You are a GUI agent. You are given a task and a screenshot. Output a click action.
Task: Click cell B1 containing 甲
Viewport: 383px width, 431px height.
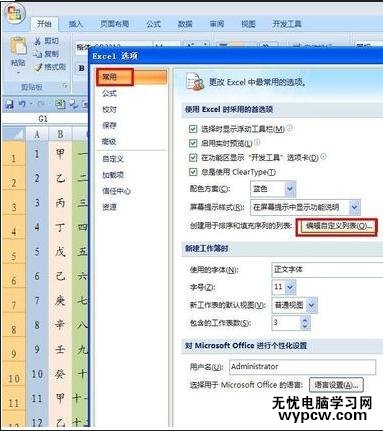(x=60, y=154)
